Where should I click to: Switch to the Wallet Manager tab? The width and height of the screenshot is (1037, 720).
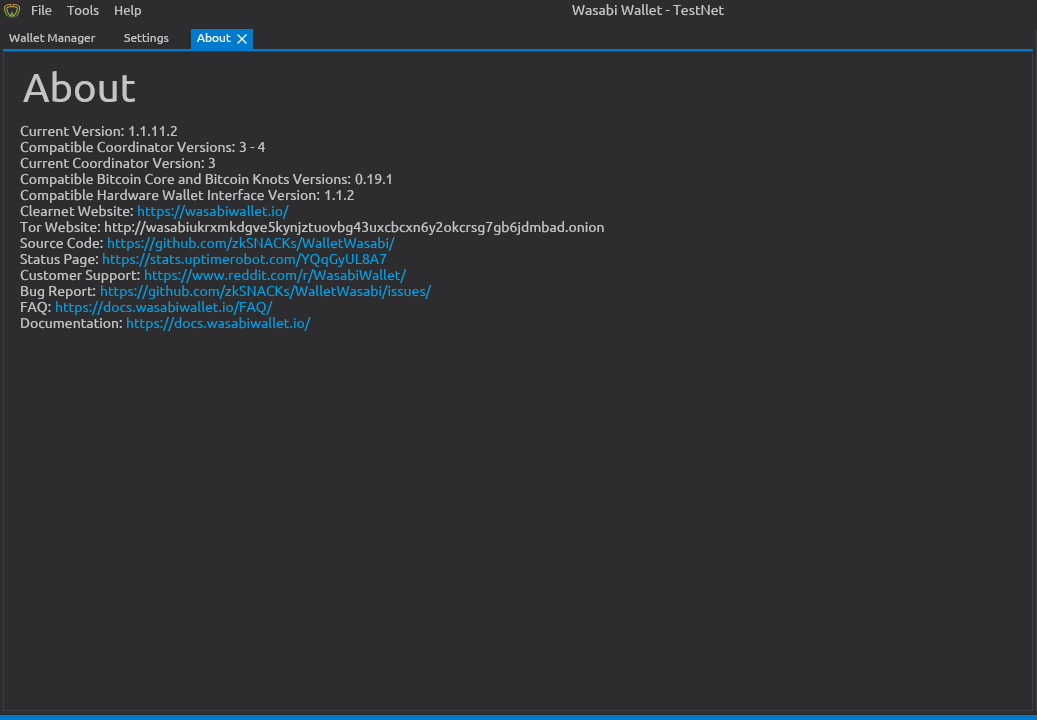[x=52, y=38]
